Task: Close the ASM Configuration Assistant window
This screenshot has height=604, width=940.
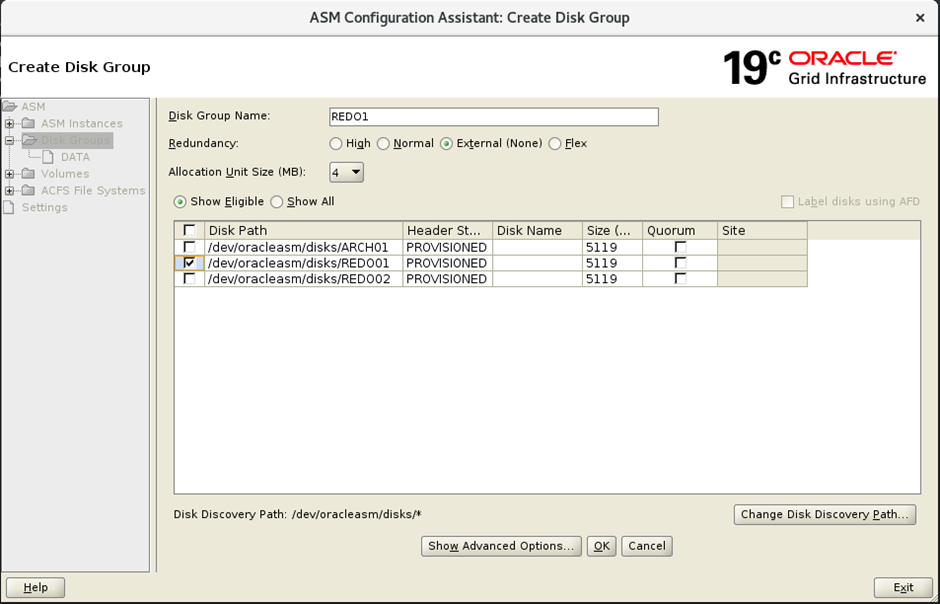Action: tap(920, 18)
